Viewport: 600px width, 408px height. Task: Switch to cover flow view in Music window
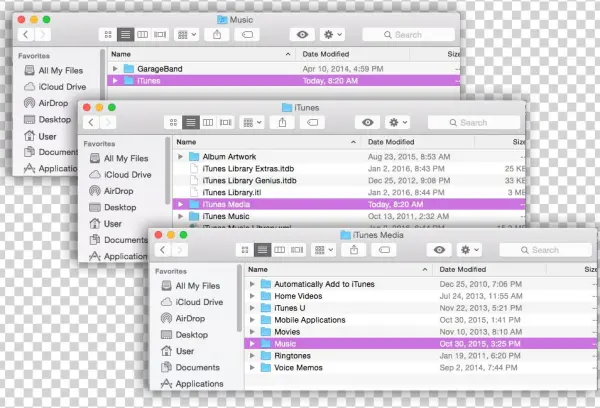[160, 35]
